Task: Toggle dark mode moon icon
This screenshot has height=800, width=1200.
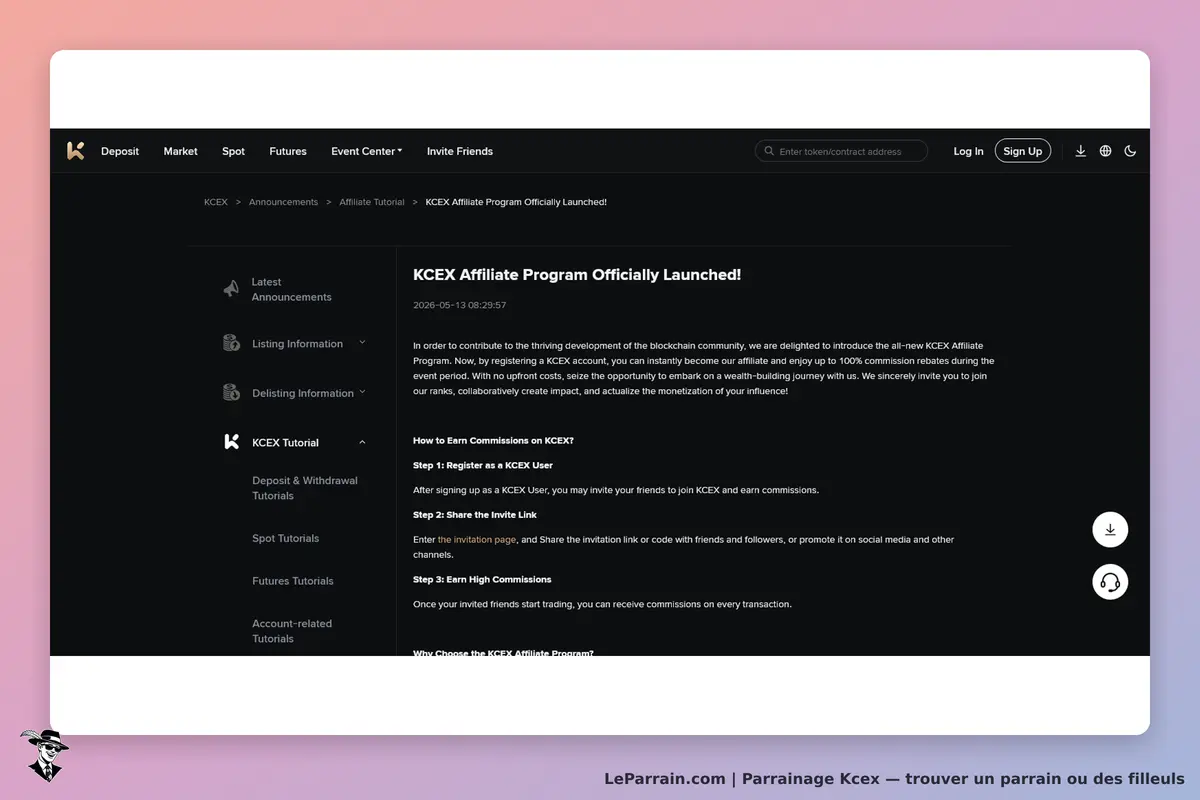Action: click(1130, 151)
